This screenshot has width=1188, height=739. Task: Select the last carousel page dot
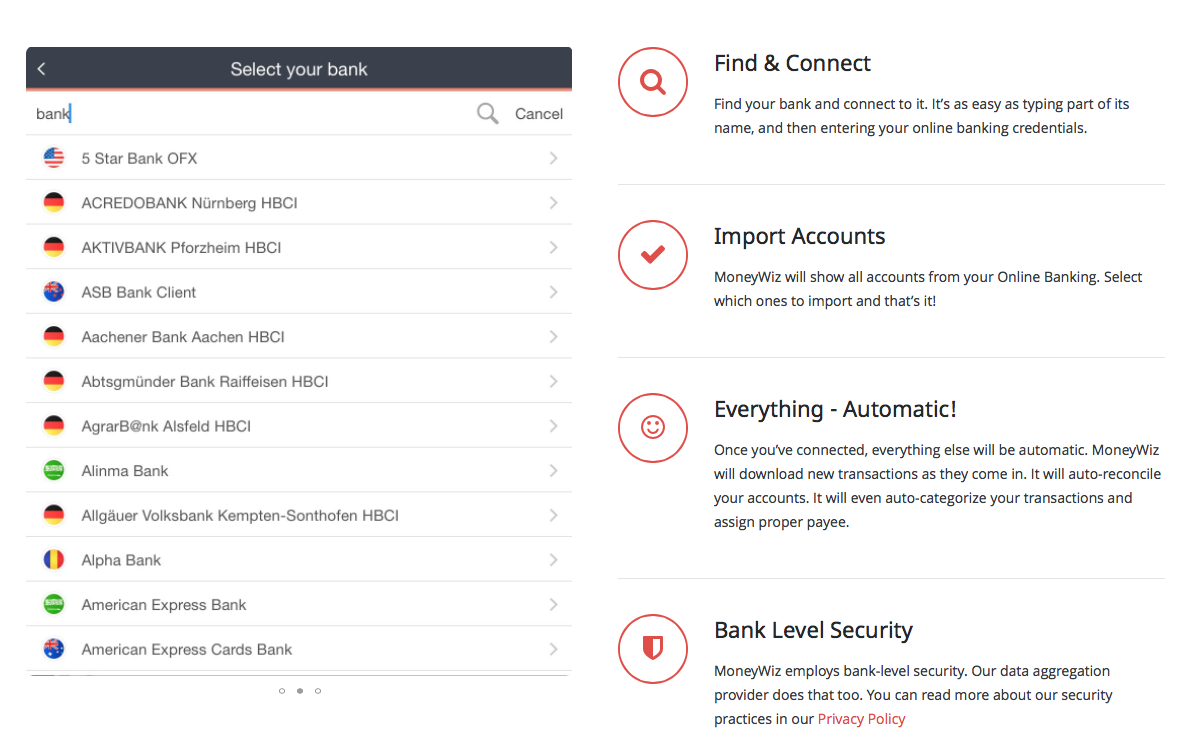318,690
